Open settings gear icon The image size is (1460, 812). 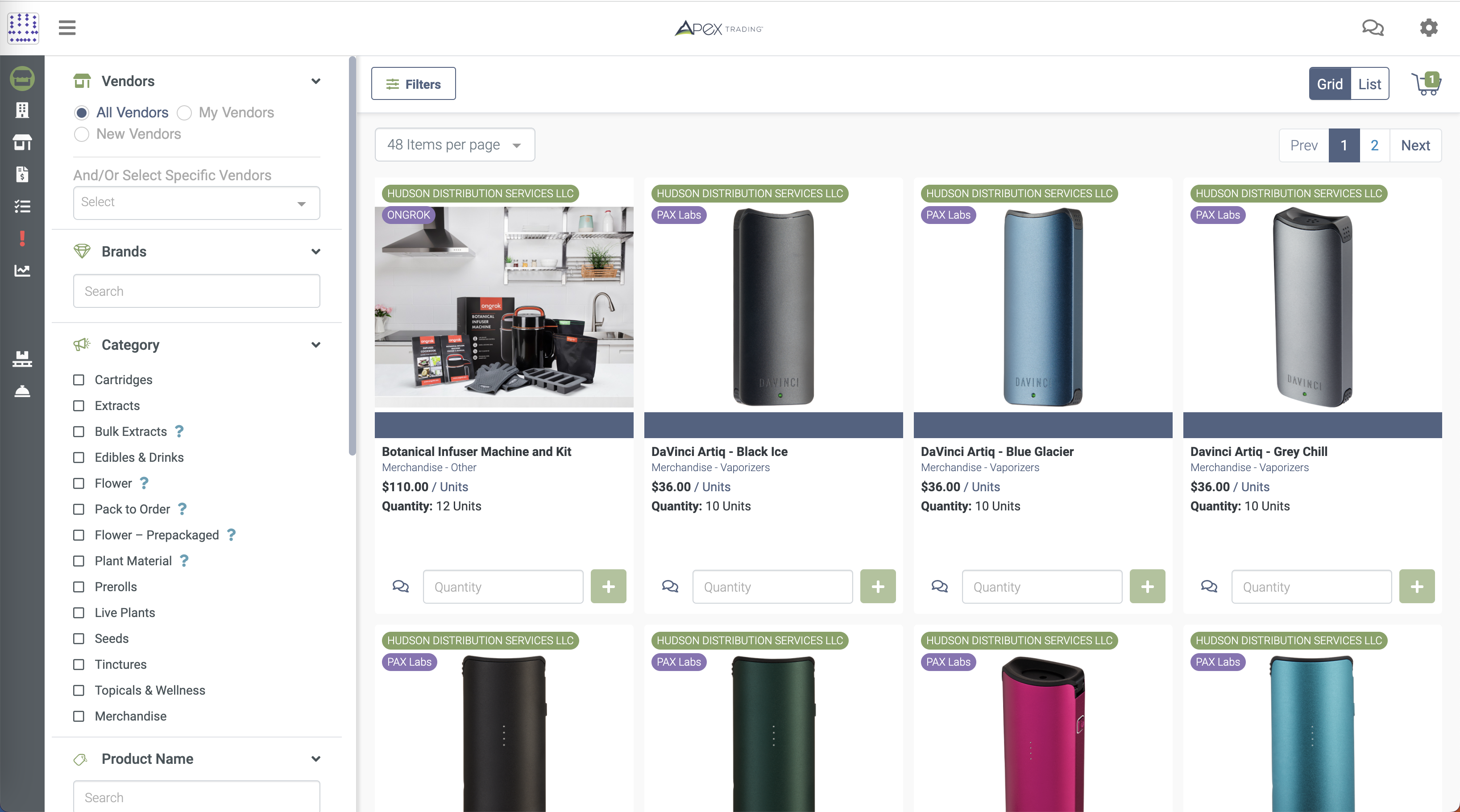click(1428, 28)
